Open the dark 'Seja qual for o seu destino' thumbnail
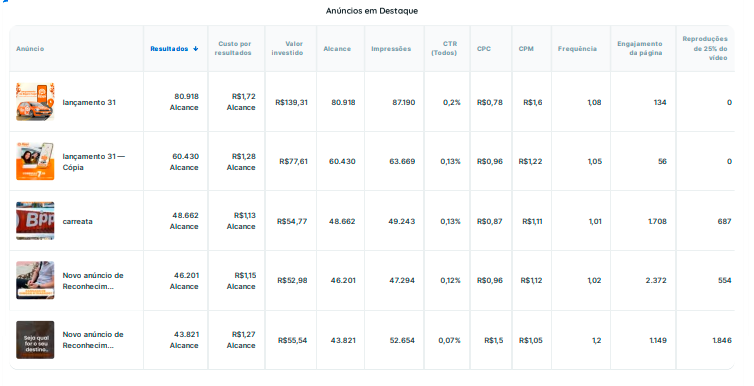The height and width of the screenshot is (386, 754). tap(35, 340)
